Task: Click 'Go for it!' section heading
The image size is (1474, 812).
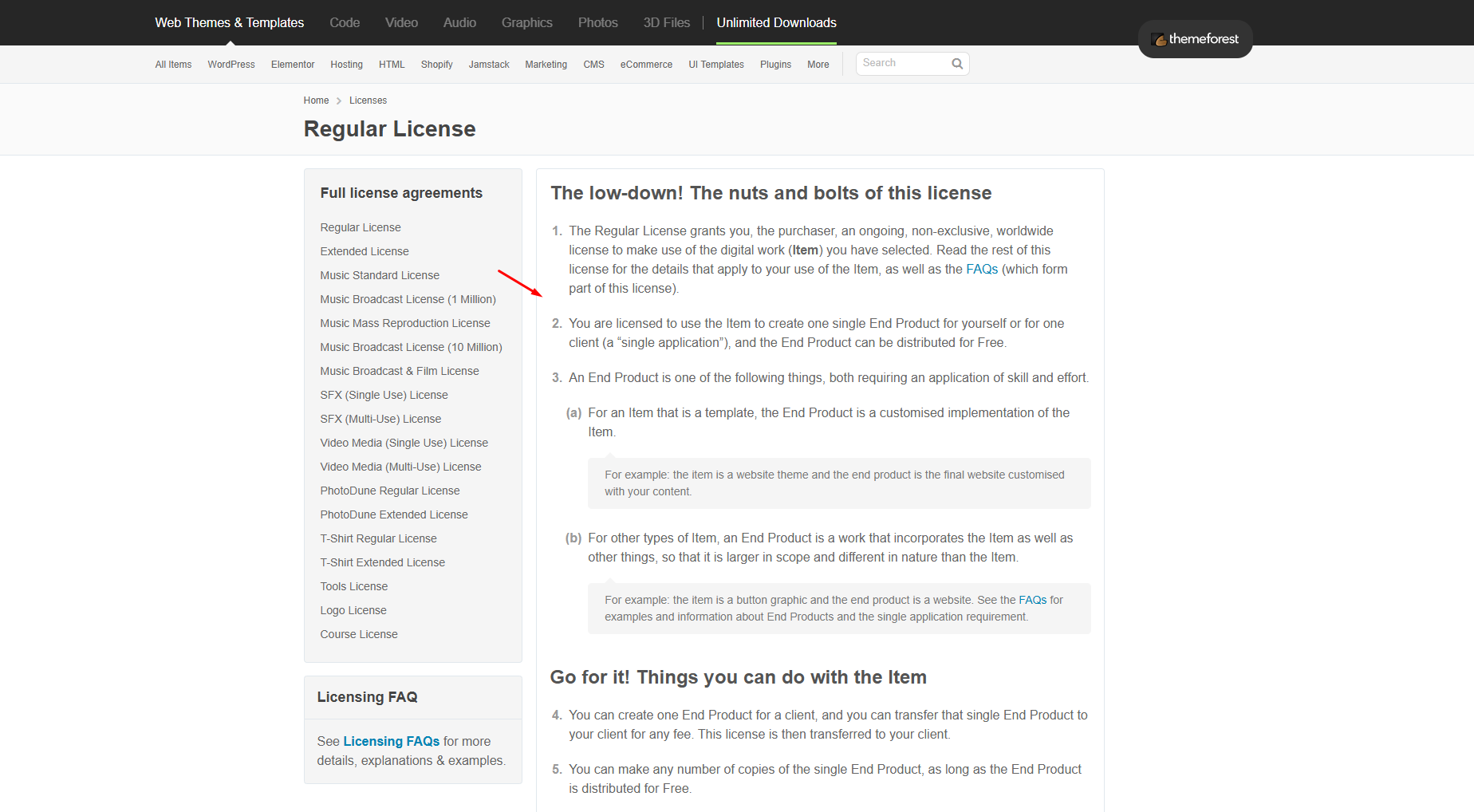Action: (x=738, y=677)
